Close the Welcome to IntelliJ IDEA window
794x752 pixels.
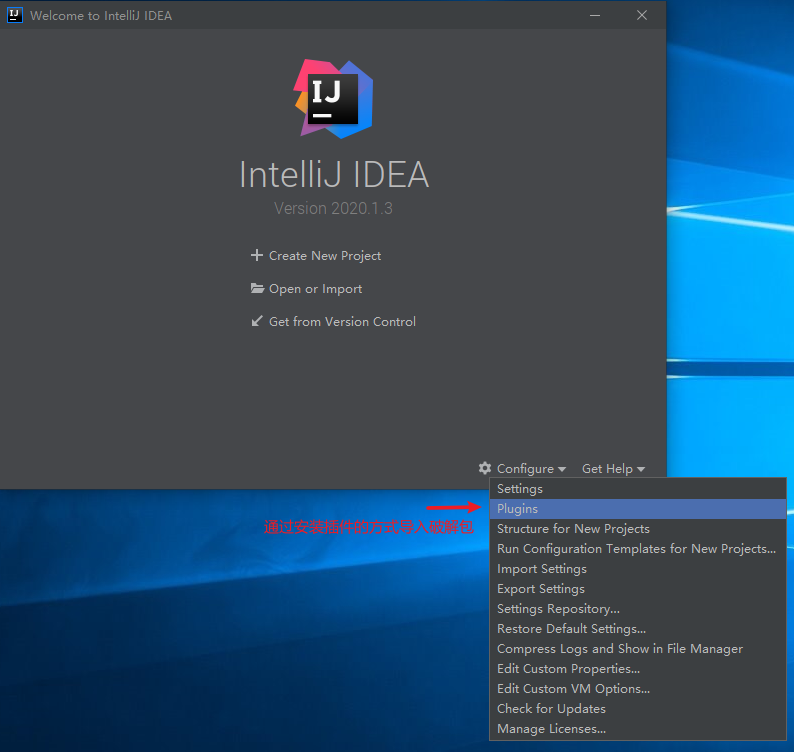point(642,15)
